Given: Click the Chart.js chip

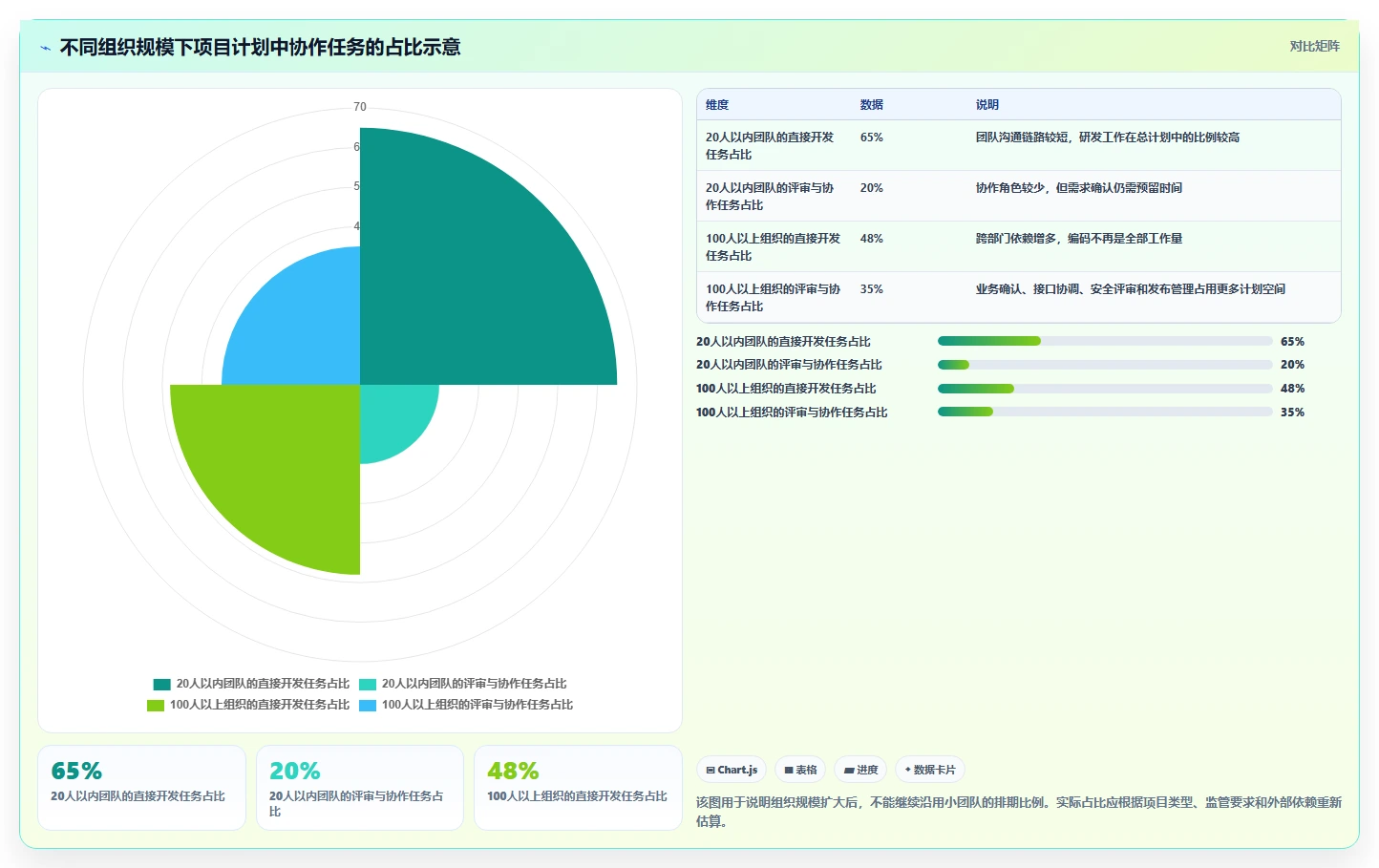Looking at the screenshot, I should (x=732, y=770).
